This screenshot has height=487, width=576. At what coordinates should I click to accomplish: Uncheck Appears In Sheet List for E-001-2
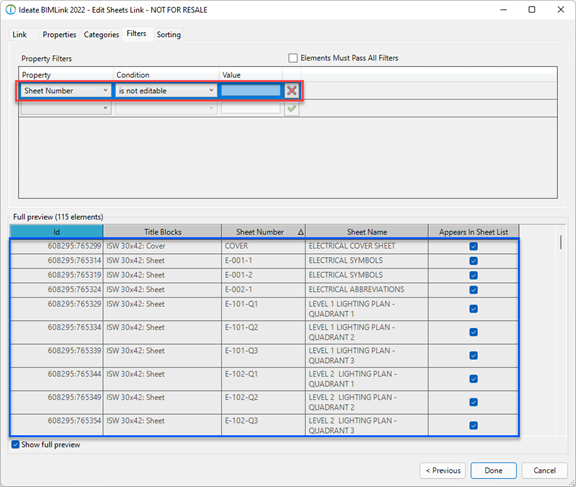click(474, 275)
